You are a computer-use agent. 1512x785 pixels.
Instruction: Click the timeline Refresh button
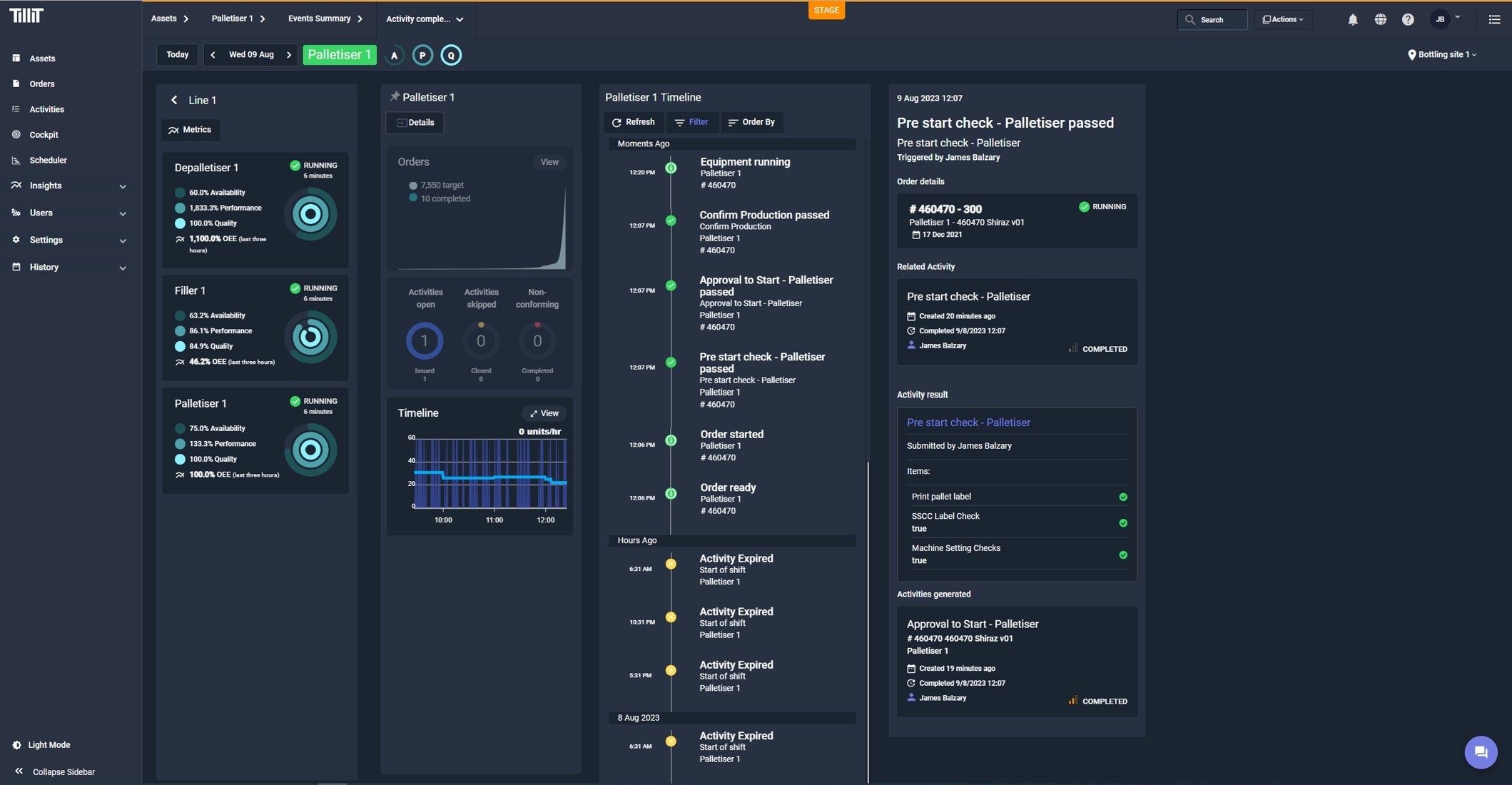pos(633,122)
